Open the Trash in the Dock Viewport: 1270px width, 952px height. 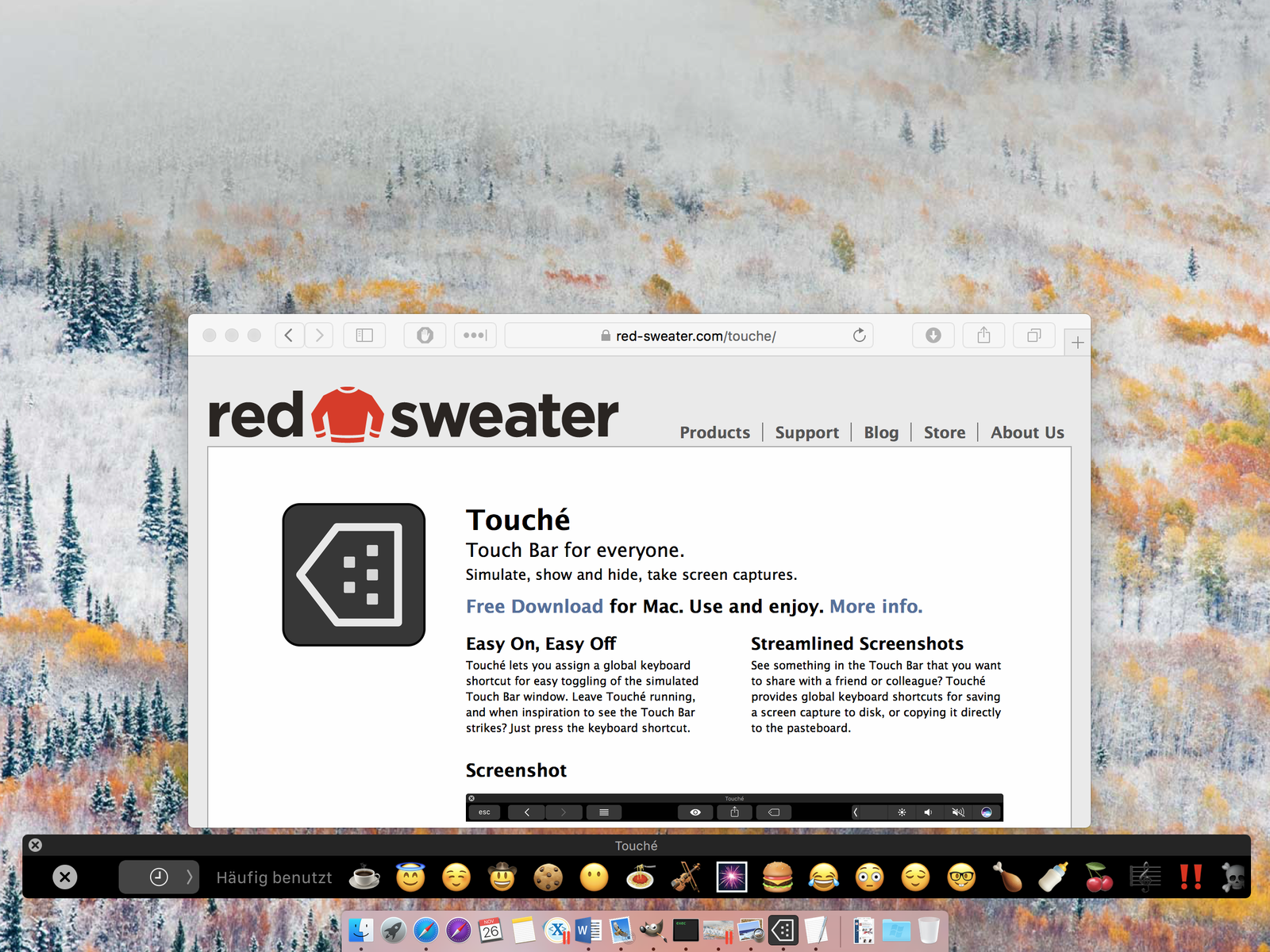[929, 930]
